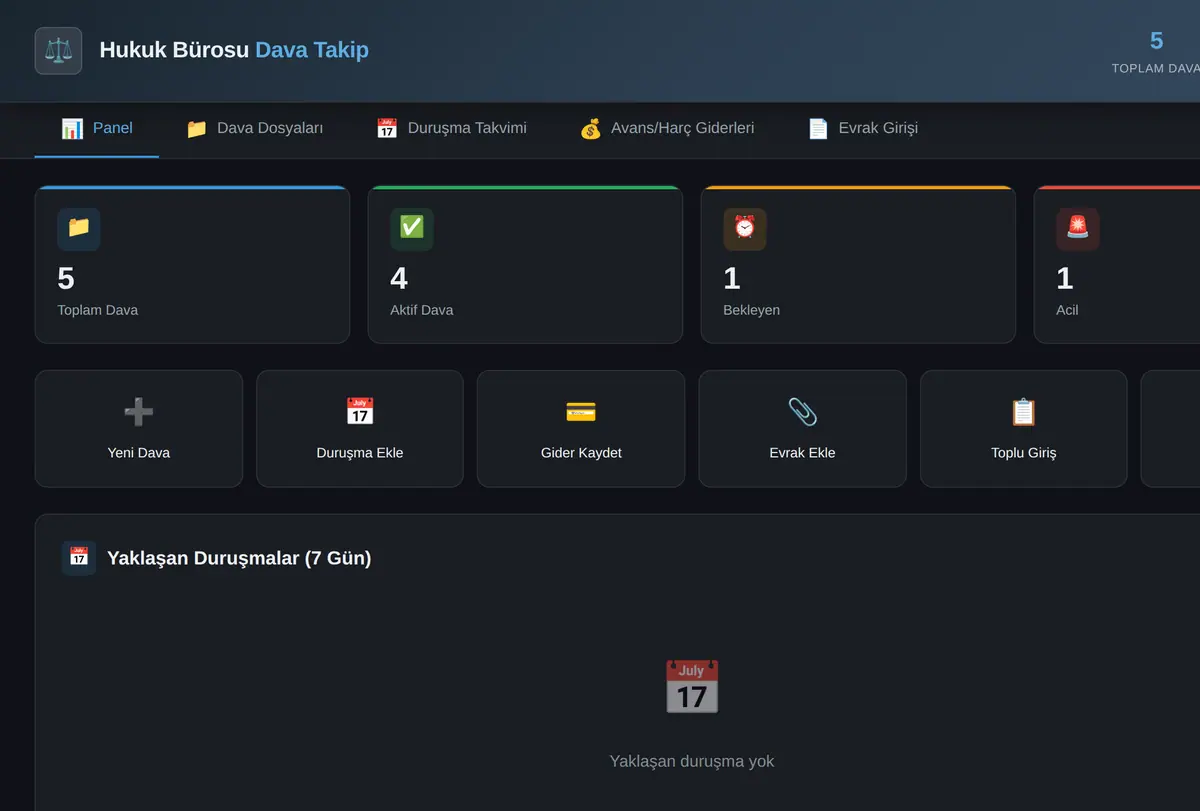Click the Duruşma Ekle button label
This screenshot has width=1200, height=811.
tap(360, 453)
